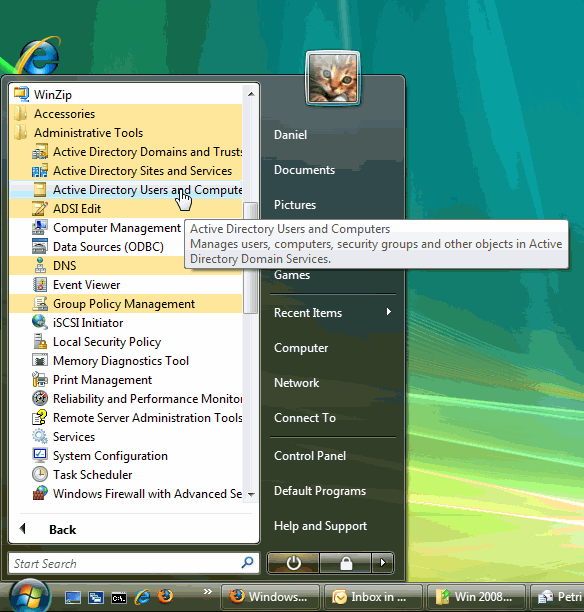The width and height of the screenshot is (584, 612).
Task: Launch the DNS manager icon
Action: pos(40,266)
